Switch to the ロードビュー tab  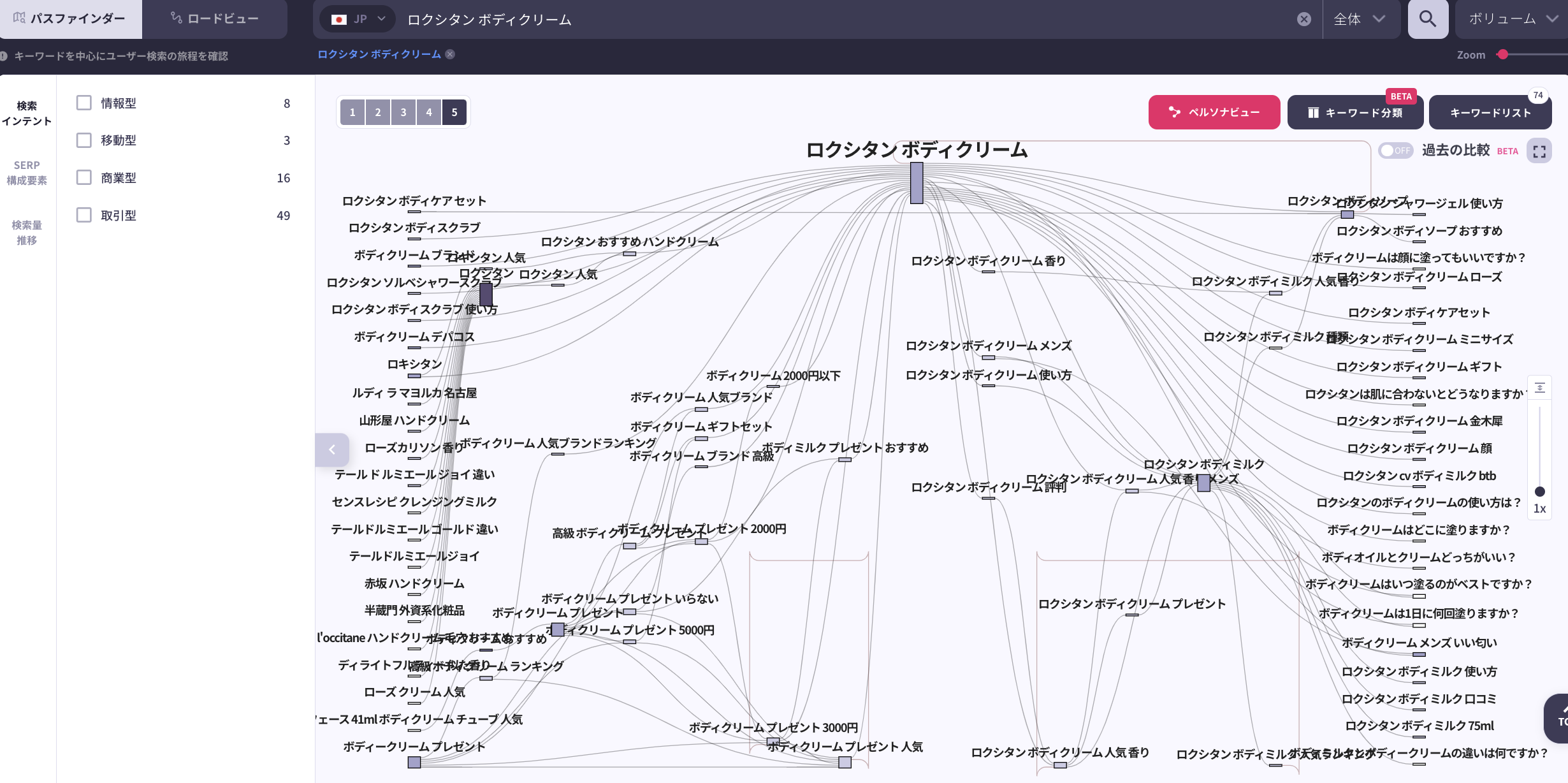pos(215,18)
